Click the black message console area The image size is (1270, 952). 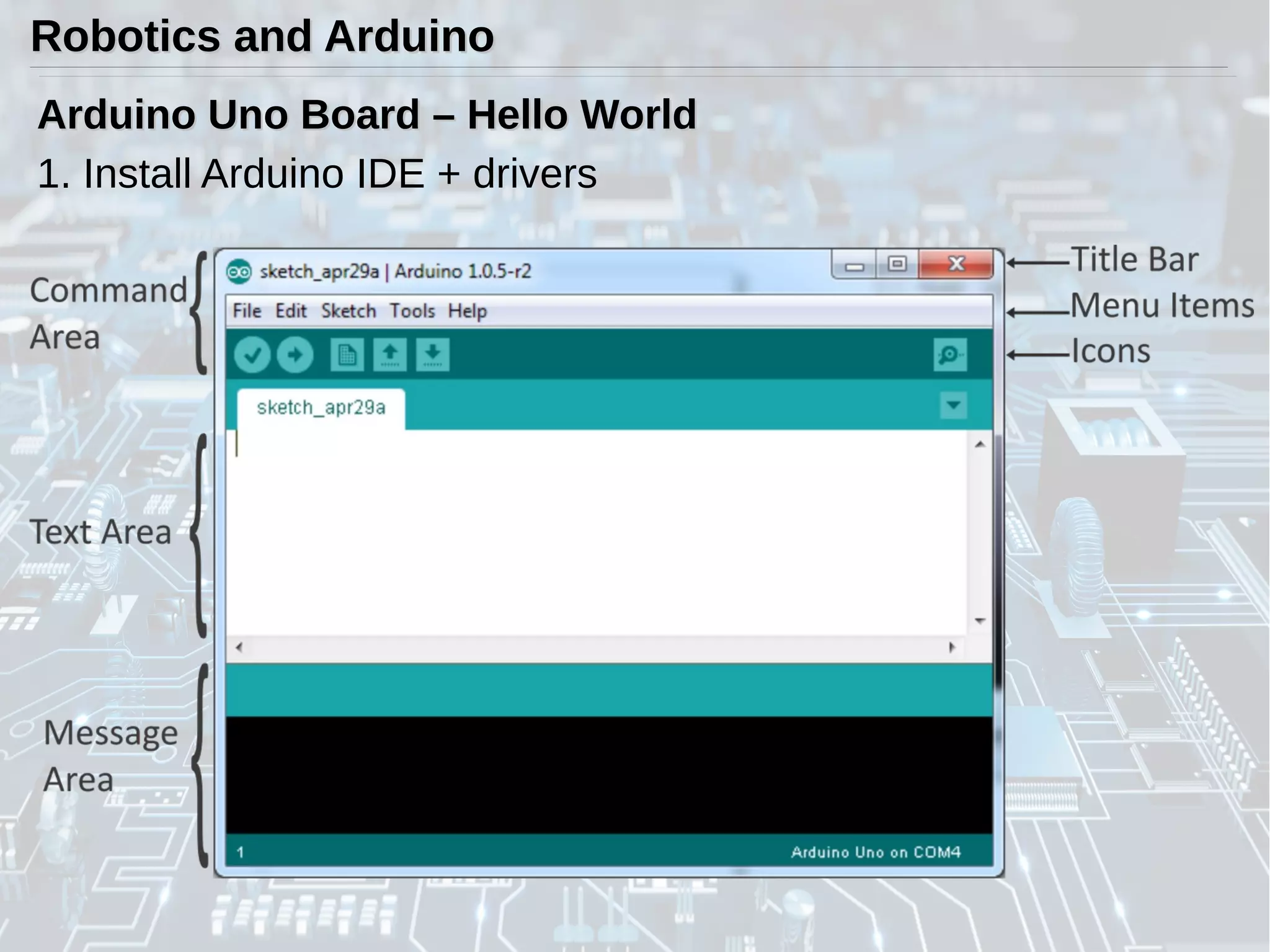(x=609, y=775)
